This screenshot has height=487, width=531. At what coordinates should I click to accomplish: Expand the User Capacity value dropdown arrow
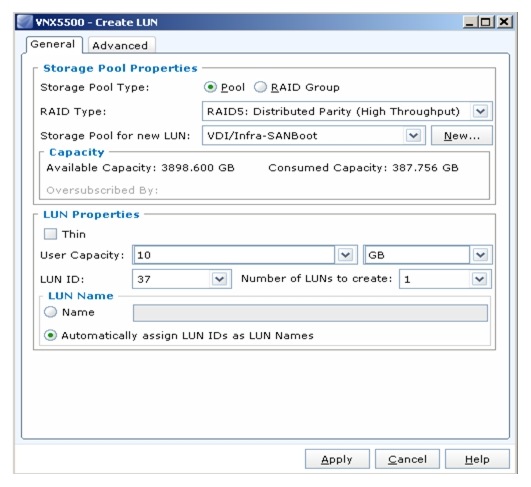345,255
